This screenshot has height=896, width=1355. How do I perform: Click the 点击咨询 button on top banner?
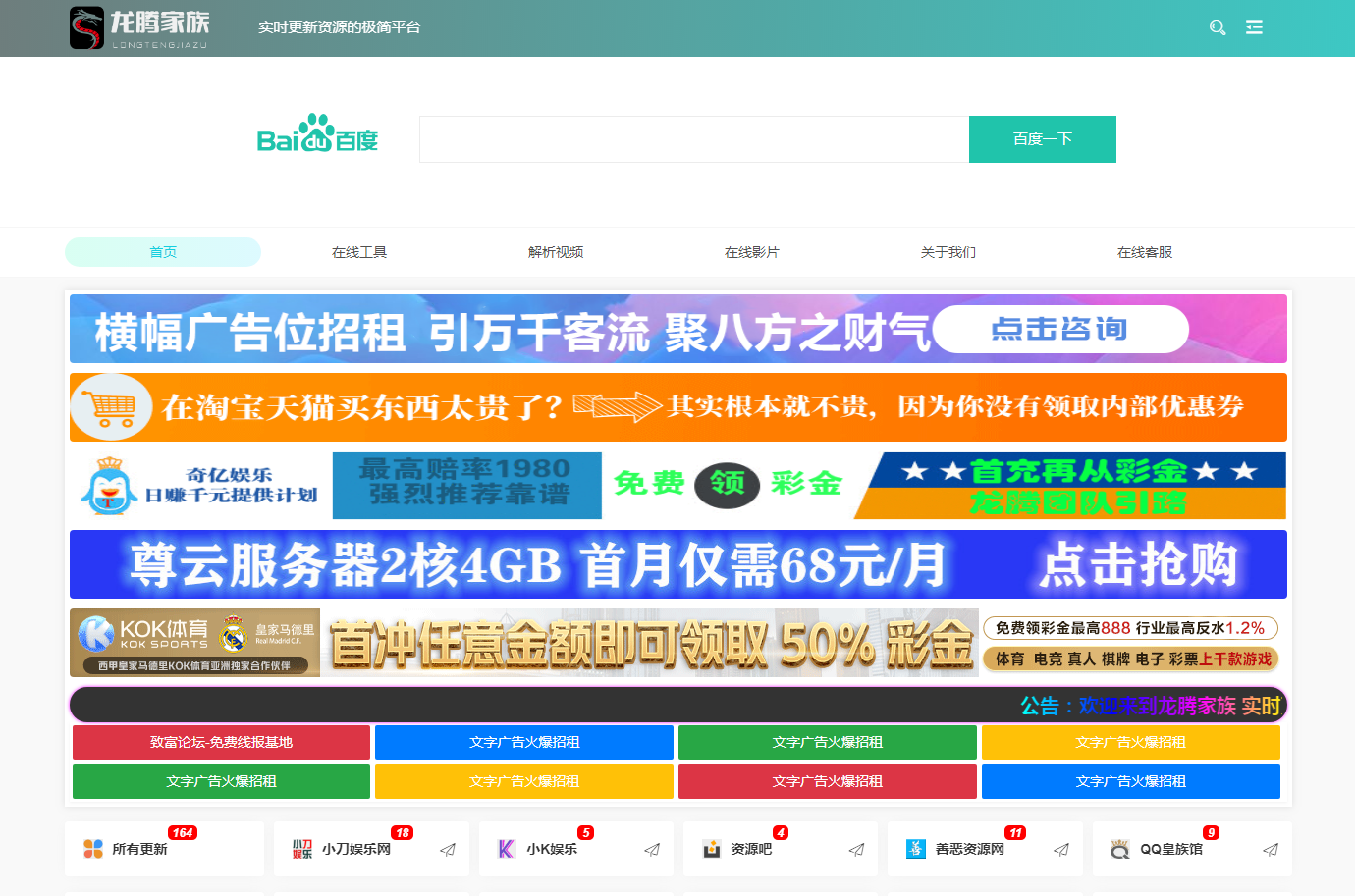click(x=1059, y=329)
